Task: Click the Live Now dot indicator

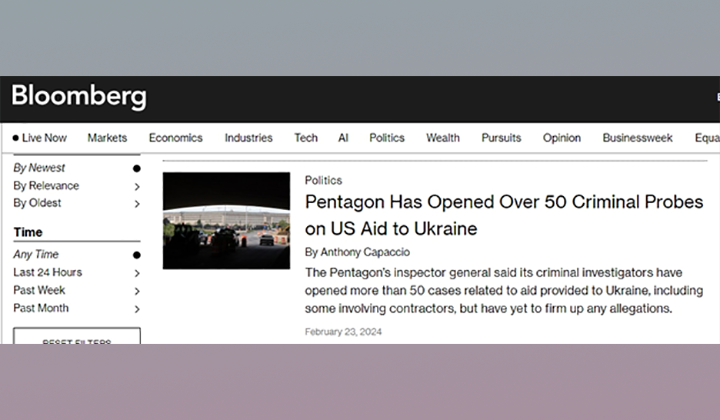Action: (x=16, y=138)
